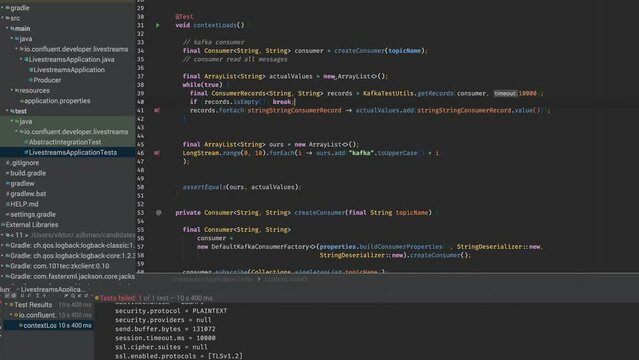Select io.confluent.developer.livestreams package under test

pos(76,132)
